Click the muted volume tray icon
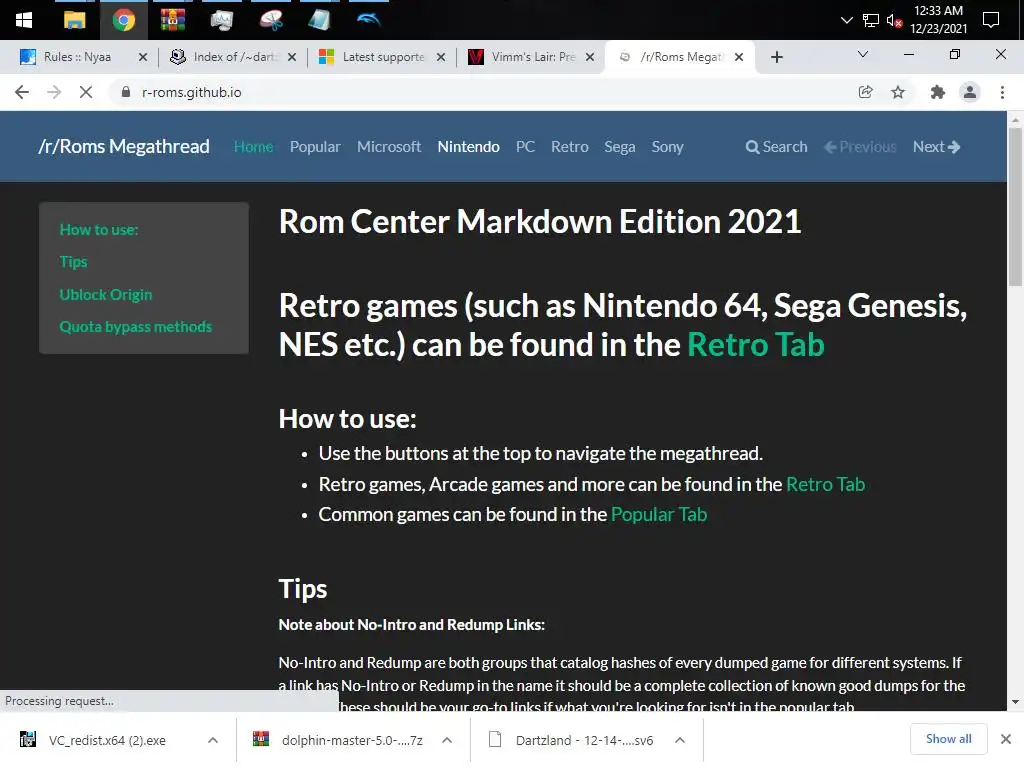Viewport: 1024px width, 768px height. (x=894, y=21)
